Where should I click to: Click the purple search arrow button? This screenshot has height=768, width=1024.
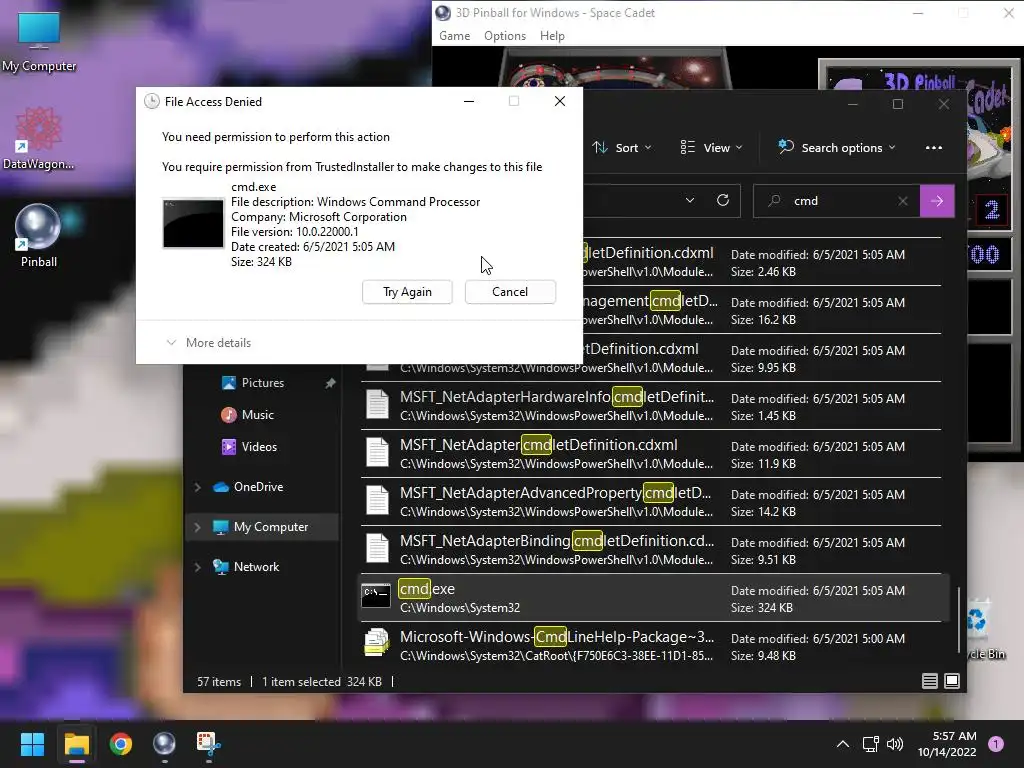point(937,201)
